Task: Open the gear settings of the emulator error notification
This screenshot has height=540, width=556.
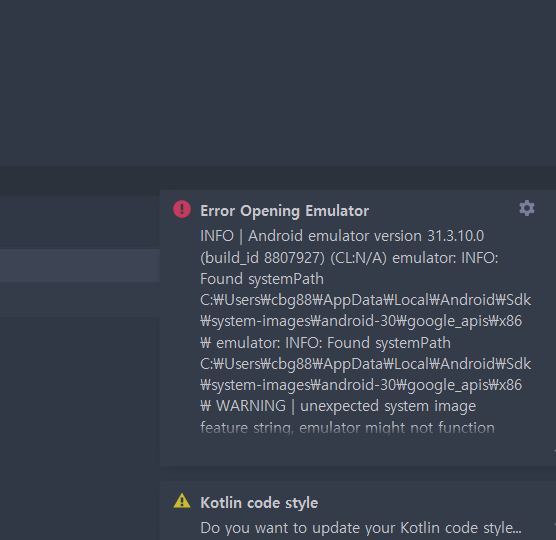Action: point(527,208)
